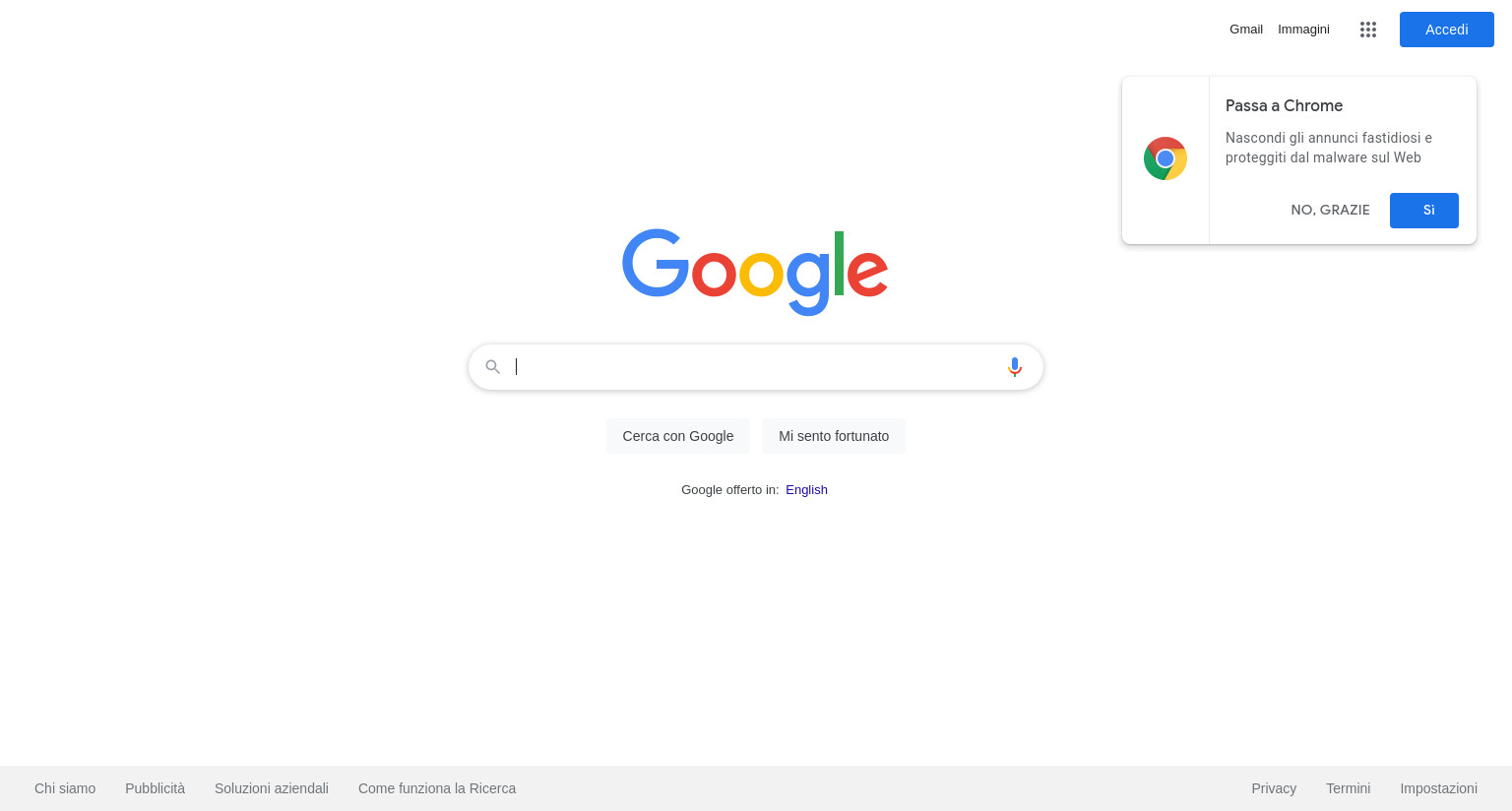
Task: Click the Mi sento fortunato button
Action: pos(834,436)
